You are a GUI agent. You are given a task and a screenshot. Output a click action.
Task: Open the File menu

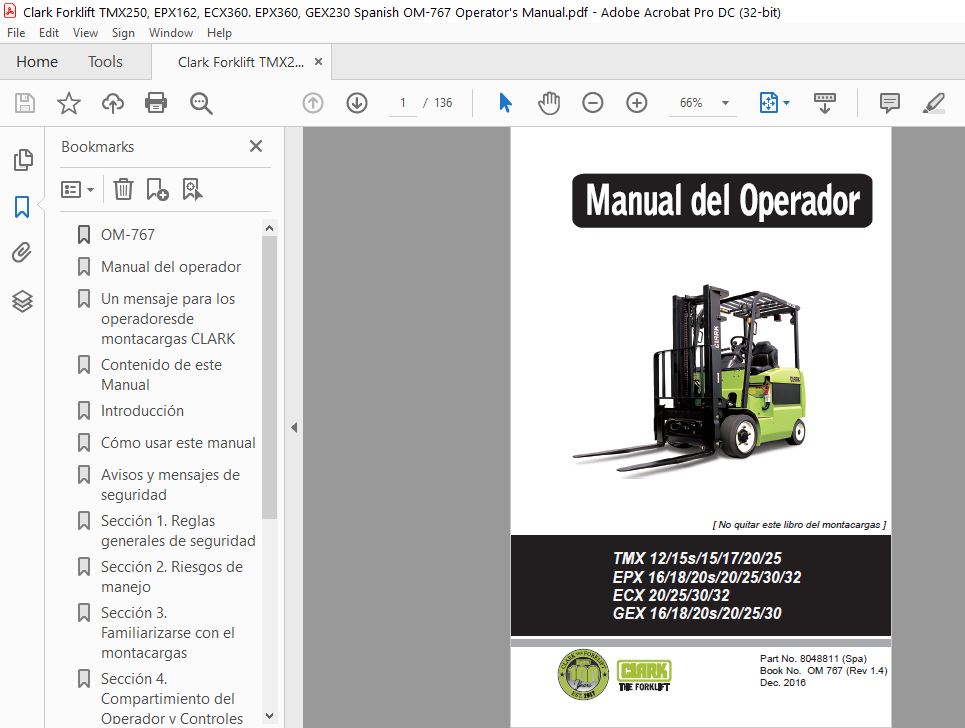(16, 33)
